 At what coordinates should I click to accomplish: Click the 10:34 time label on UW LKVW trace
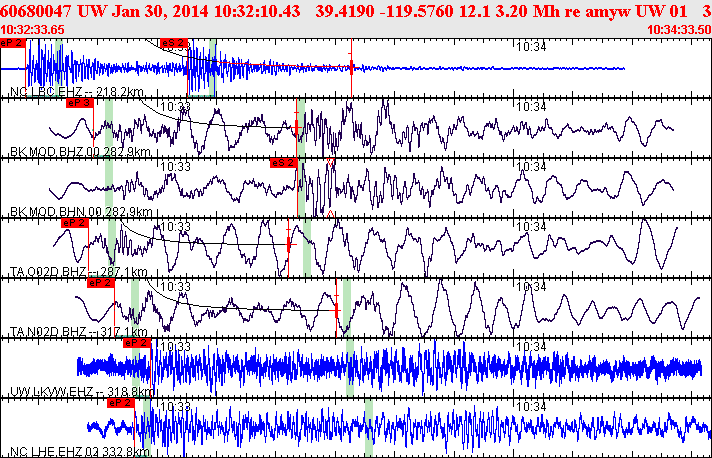[x=531, y=346]
